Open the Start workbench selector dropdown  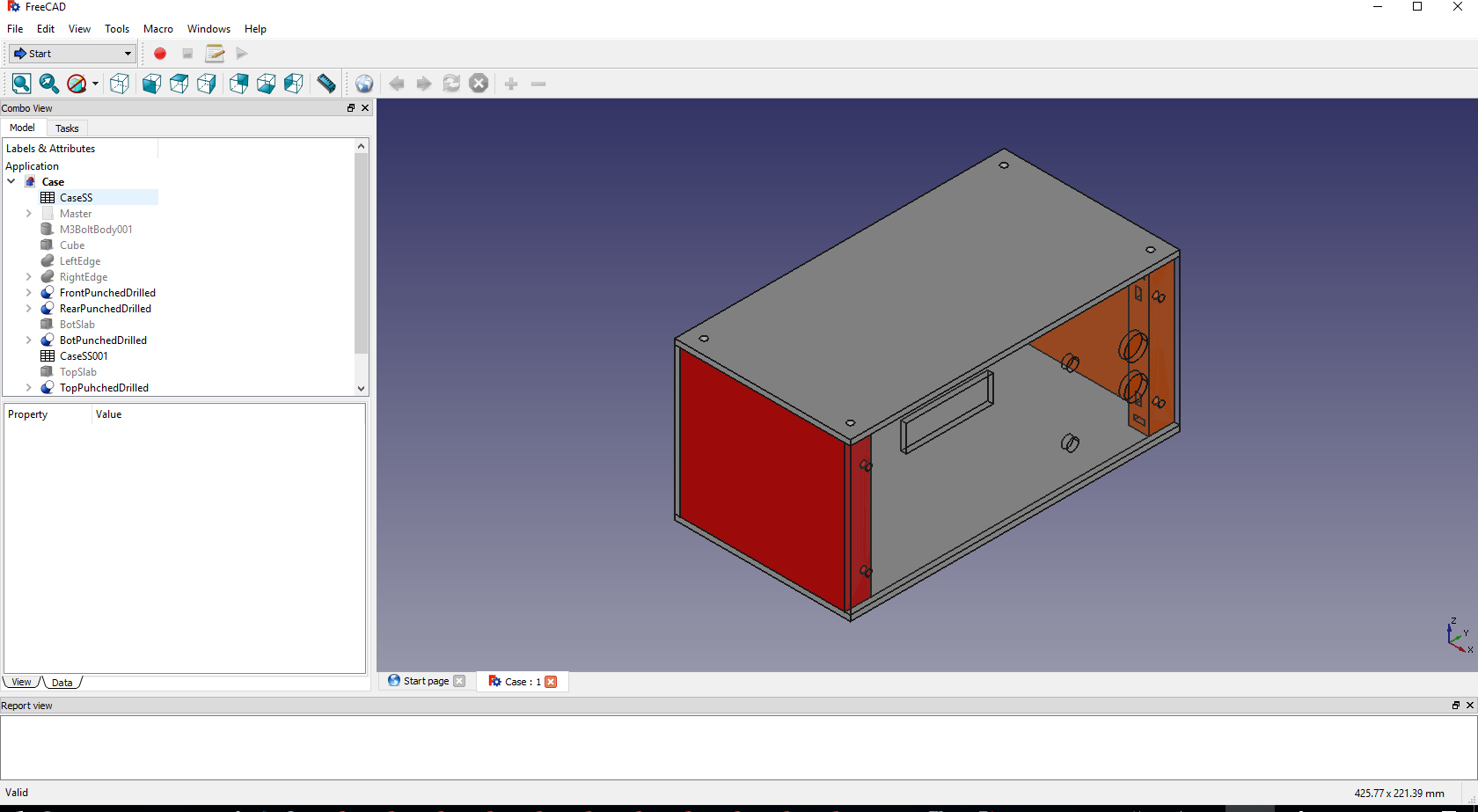(x=72, y=54)
